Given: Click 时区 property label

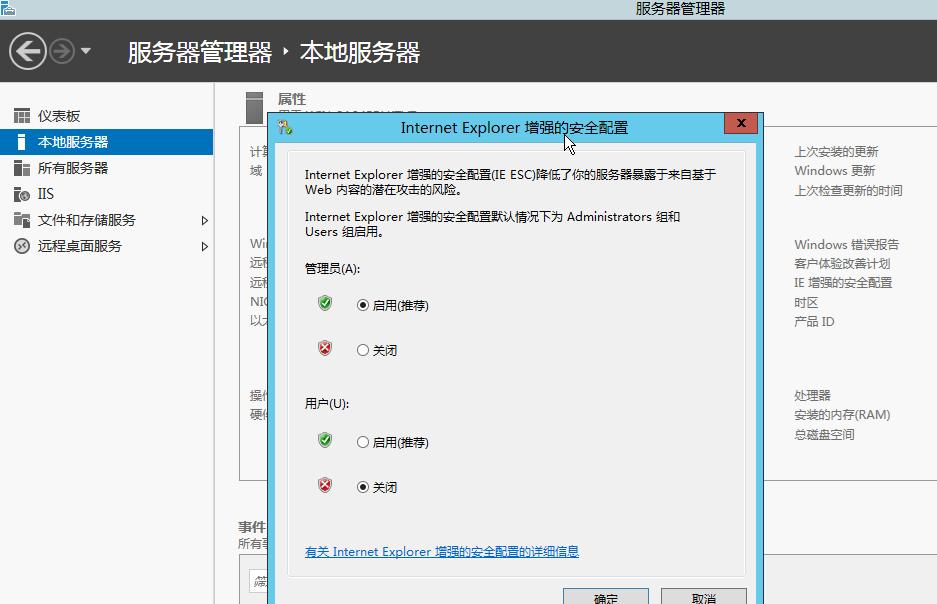Looking at the screenshot, I should pos(806,302).
